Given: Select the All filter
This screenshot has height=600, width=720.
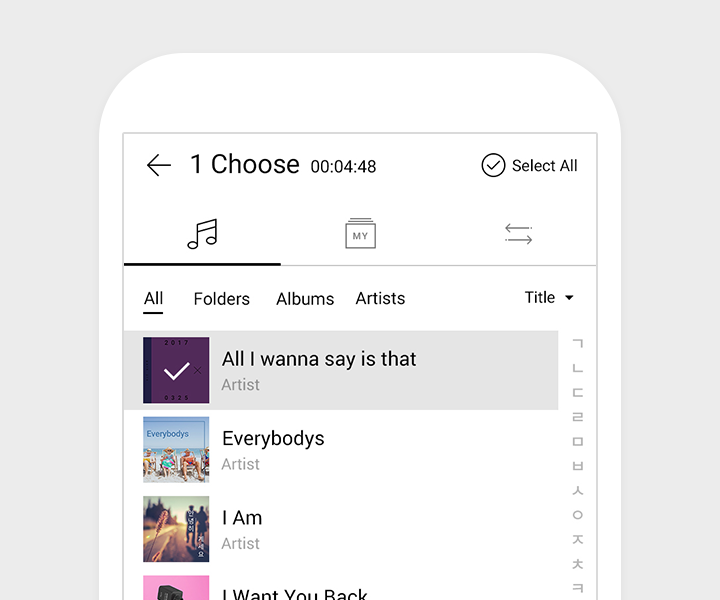Looking at the screenshot, I should (x=153, y=299).
